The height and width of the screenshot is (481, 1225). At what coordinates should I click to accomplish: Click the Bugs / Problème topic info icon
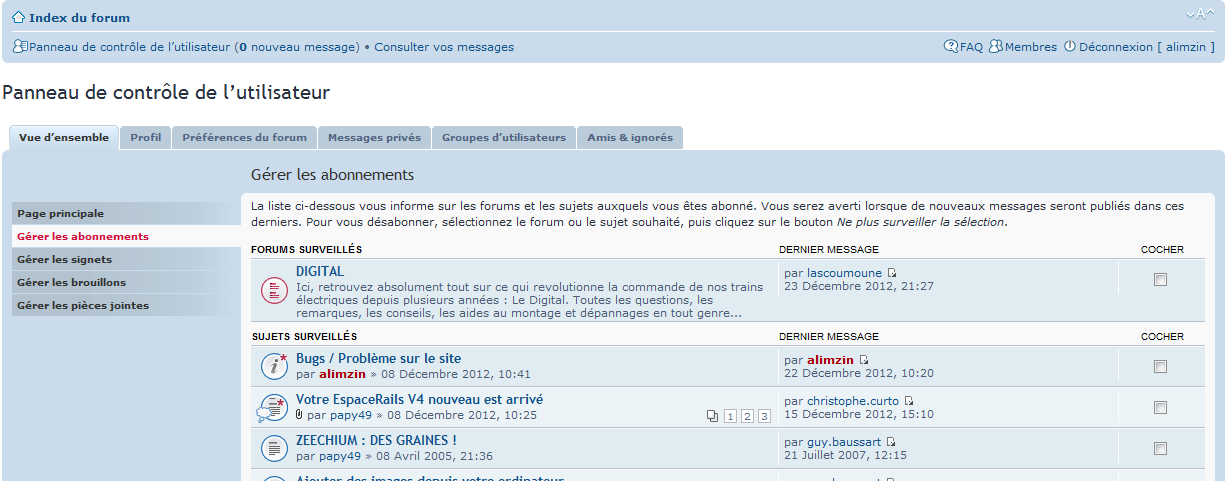pos(274,366)
